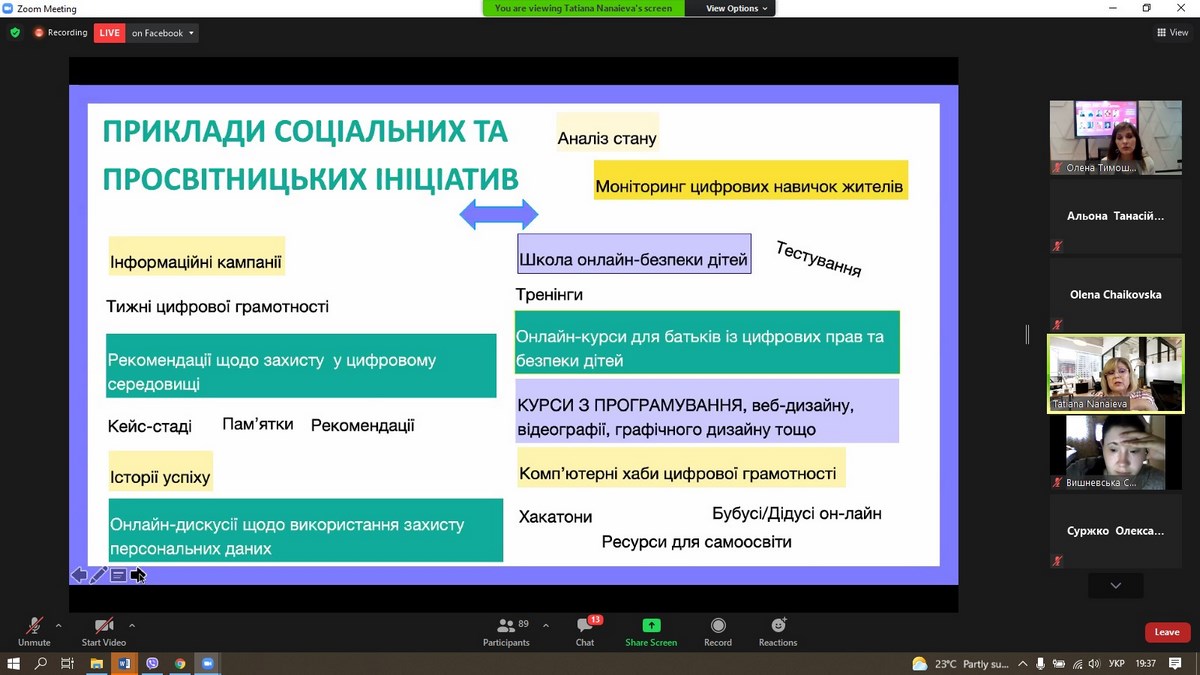Select the pen annotation tool on slide
Screen dimensions: 1200x675
click(98, 575)
